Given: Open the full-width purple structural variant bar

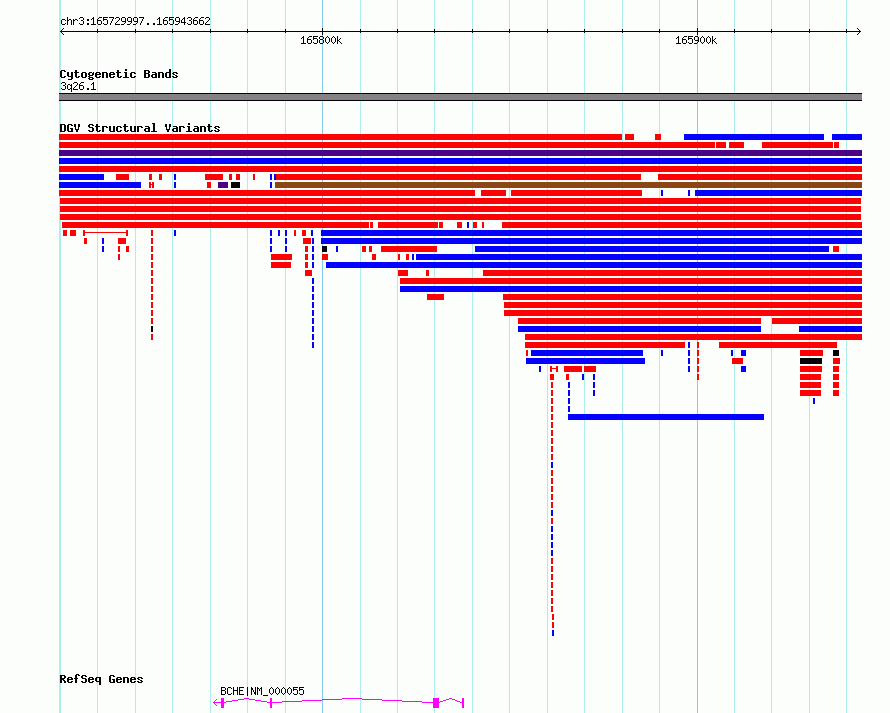Looking at the screenshot, I should (x=460, y=153).
